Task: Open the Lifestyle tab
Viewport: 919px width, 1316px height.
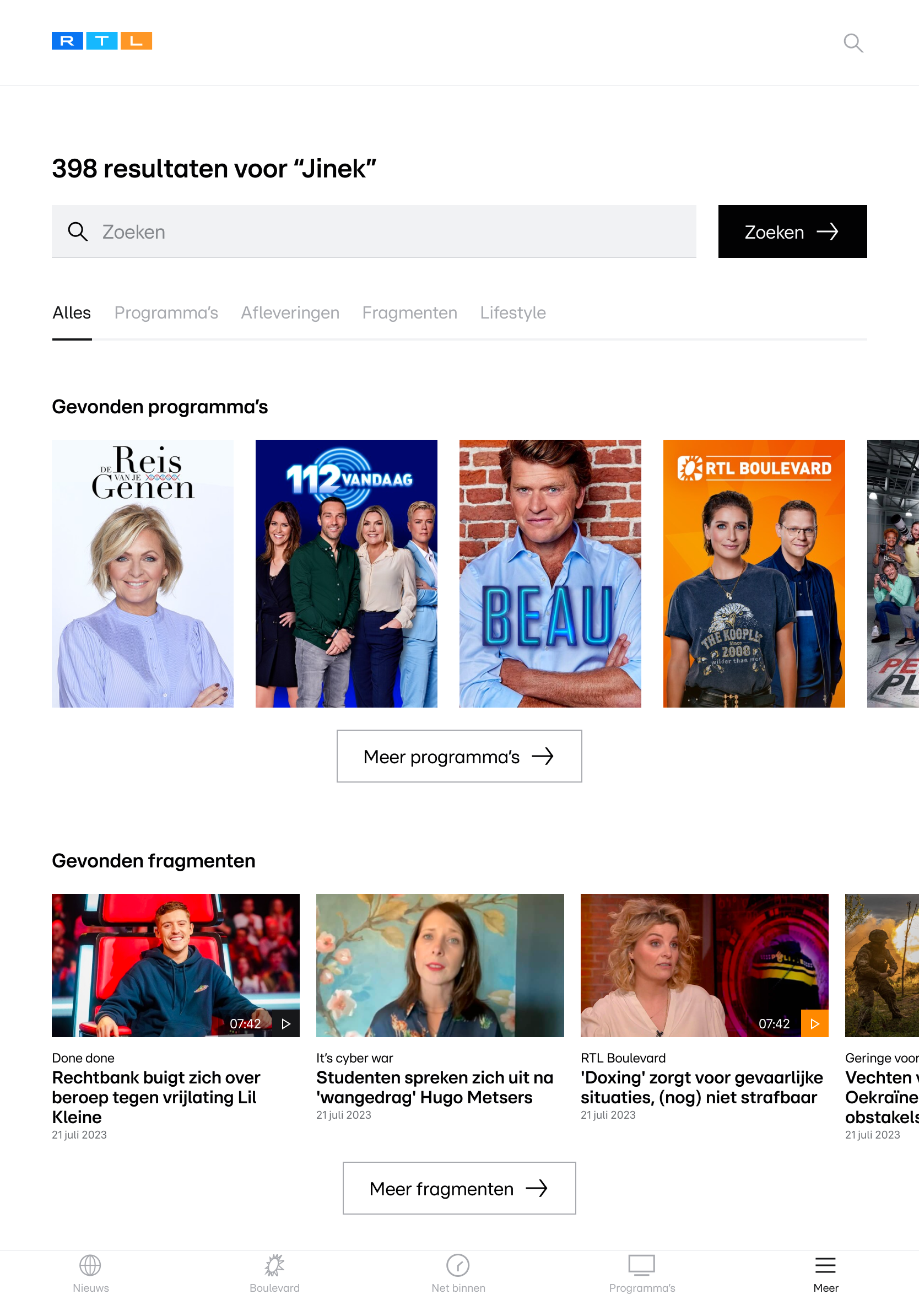Action: click(513, 313)
